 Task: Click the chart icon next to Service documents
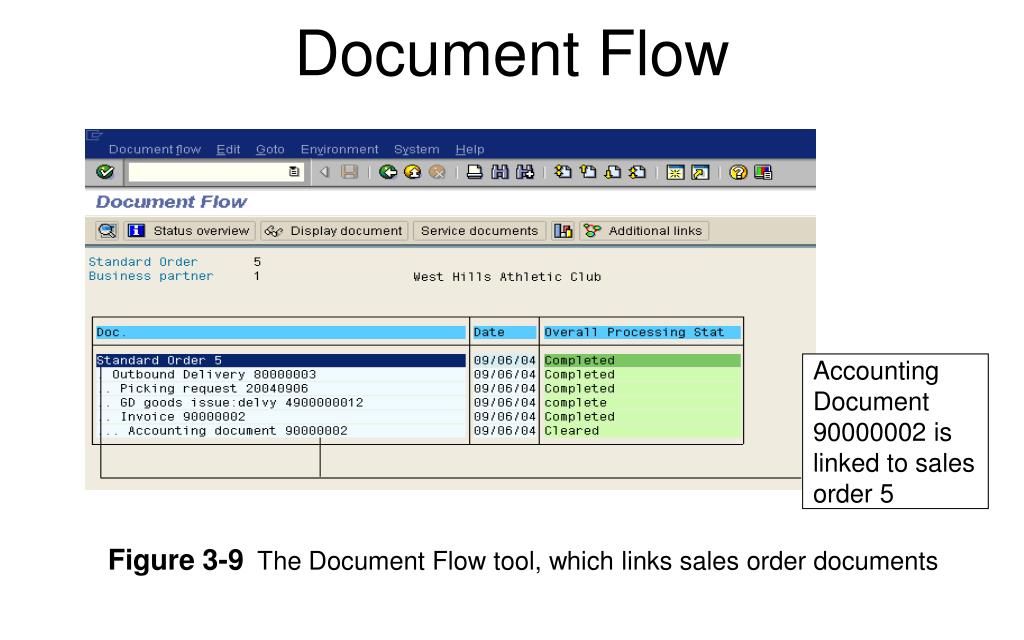coord(563,231)
